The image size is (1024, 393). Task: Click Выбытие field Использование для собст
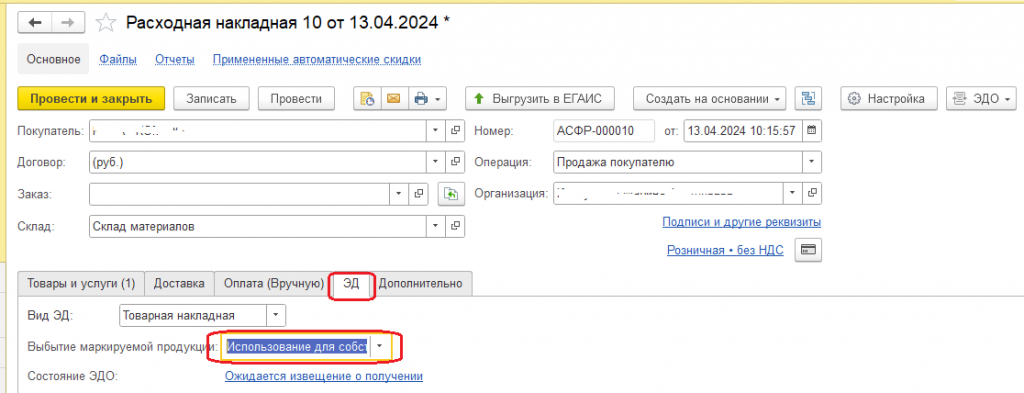pos(297,347)
